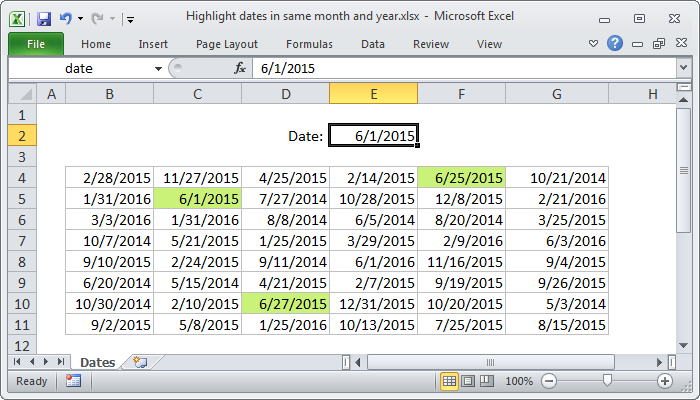Open the Name Box dropdown arrow

coord(158,68)
